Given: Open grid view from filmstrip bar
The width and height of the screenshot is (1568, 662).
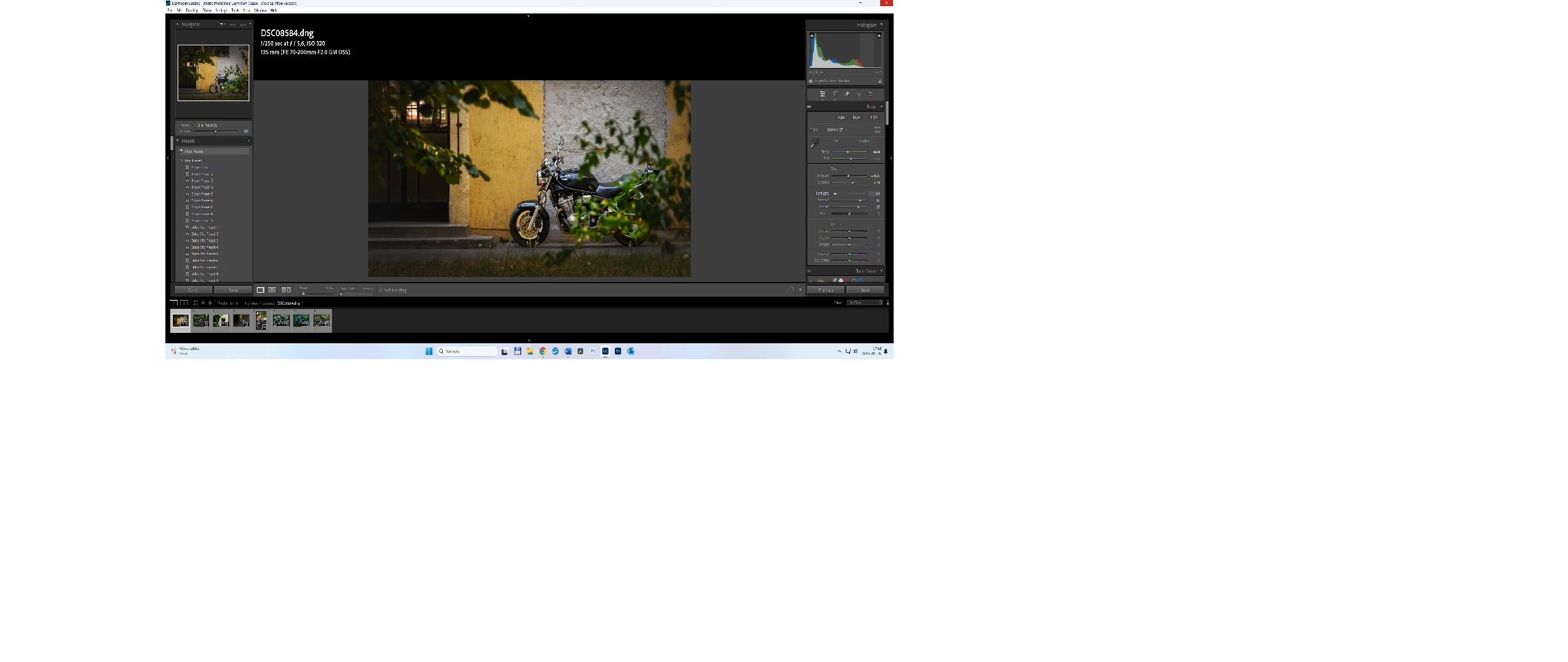Looking at the screenshot, I should [195, 303].
